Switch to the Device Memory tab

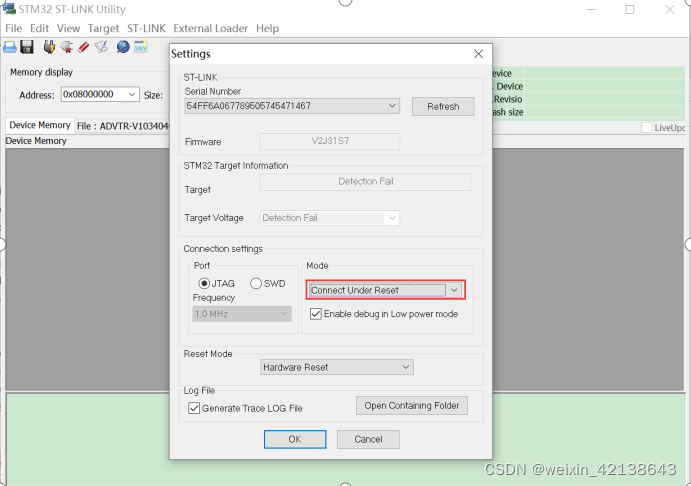tap(40, 125)
